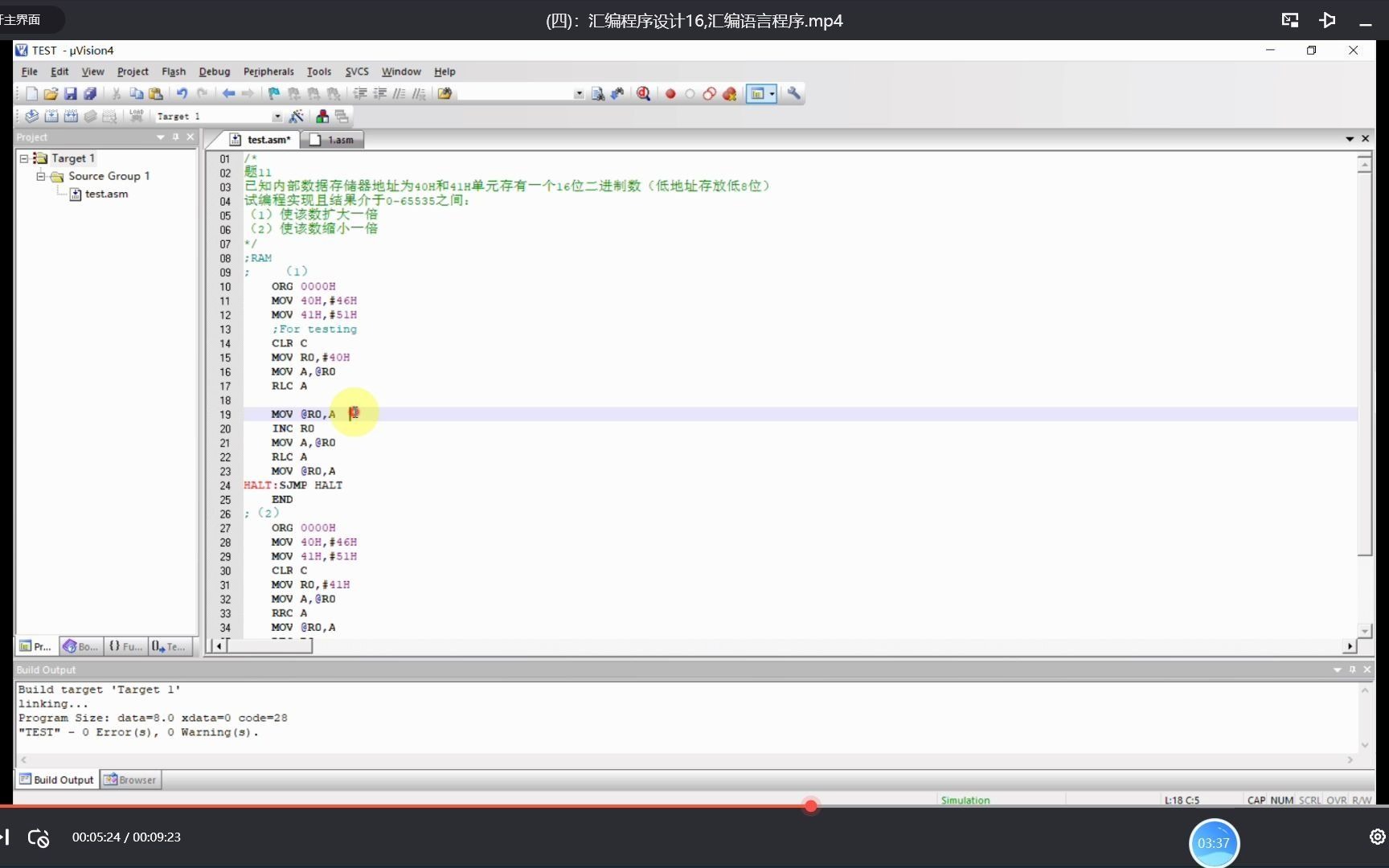The image size is (1389, 868).
Task: Insert a breakpoint with red dot icon
Action: [x=670, y=94]
